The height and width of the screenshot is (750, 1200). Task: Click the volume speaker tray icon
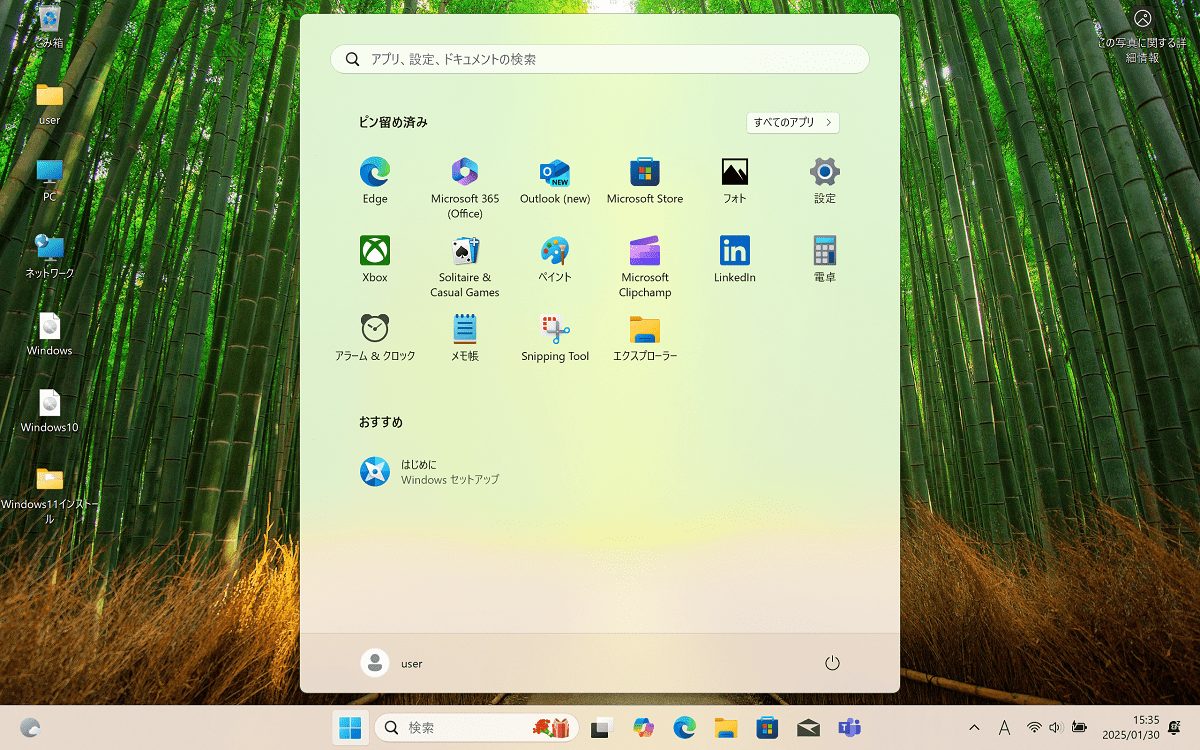[1056, 728]
